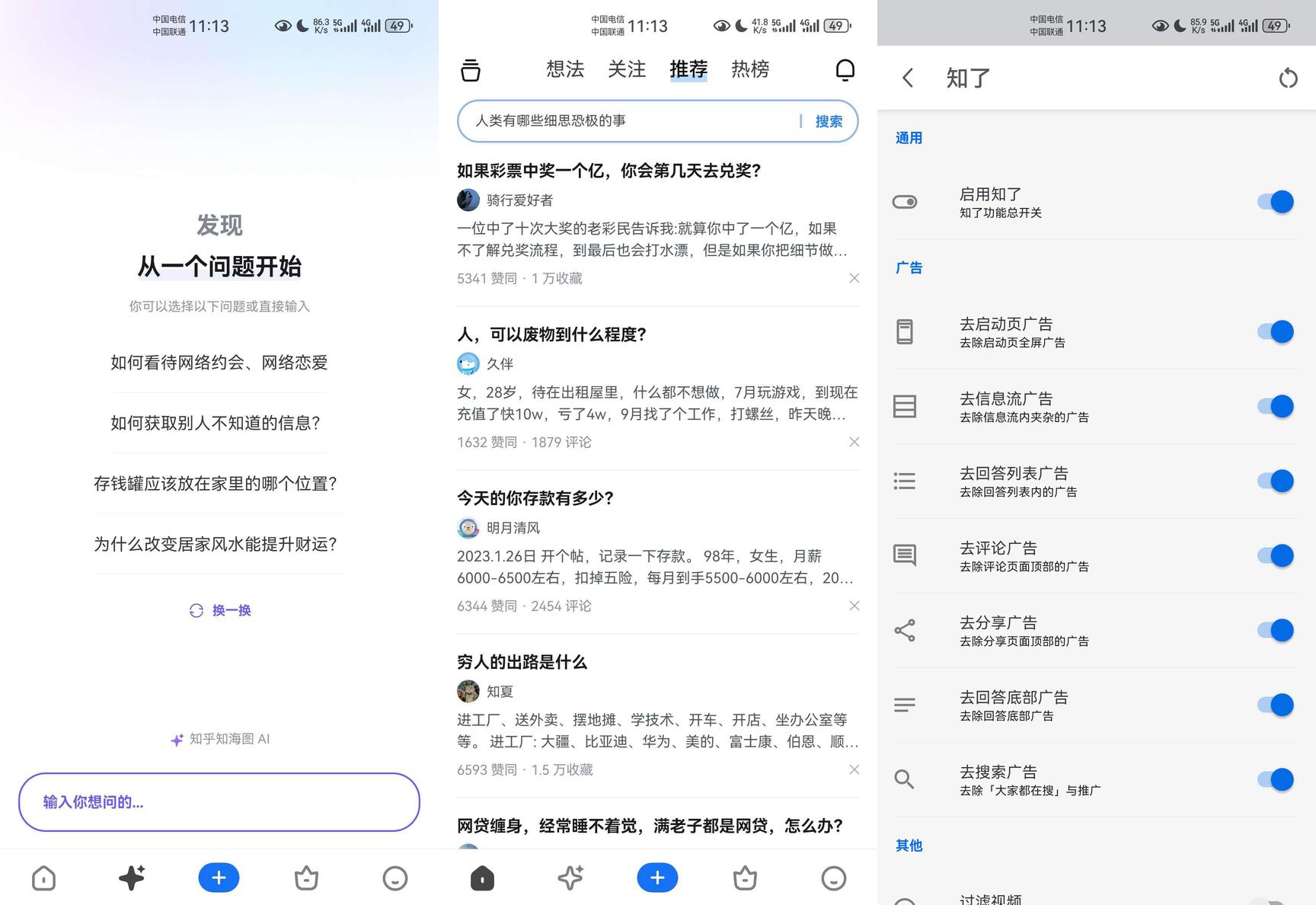
Task: Click the list icon beside 去回答列表广告
Action: point(905,481)
